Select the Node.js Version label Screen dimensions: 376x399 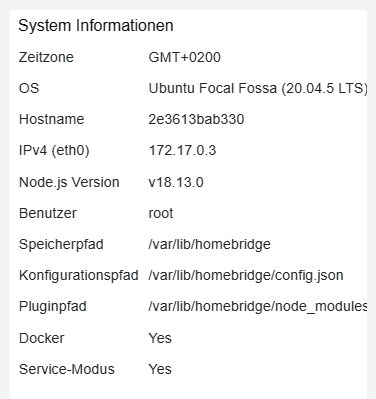coord(69,182)
